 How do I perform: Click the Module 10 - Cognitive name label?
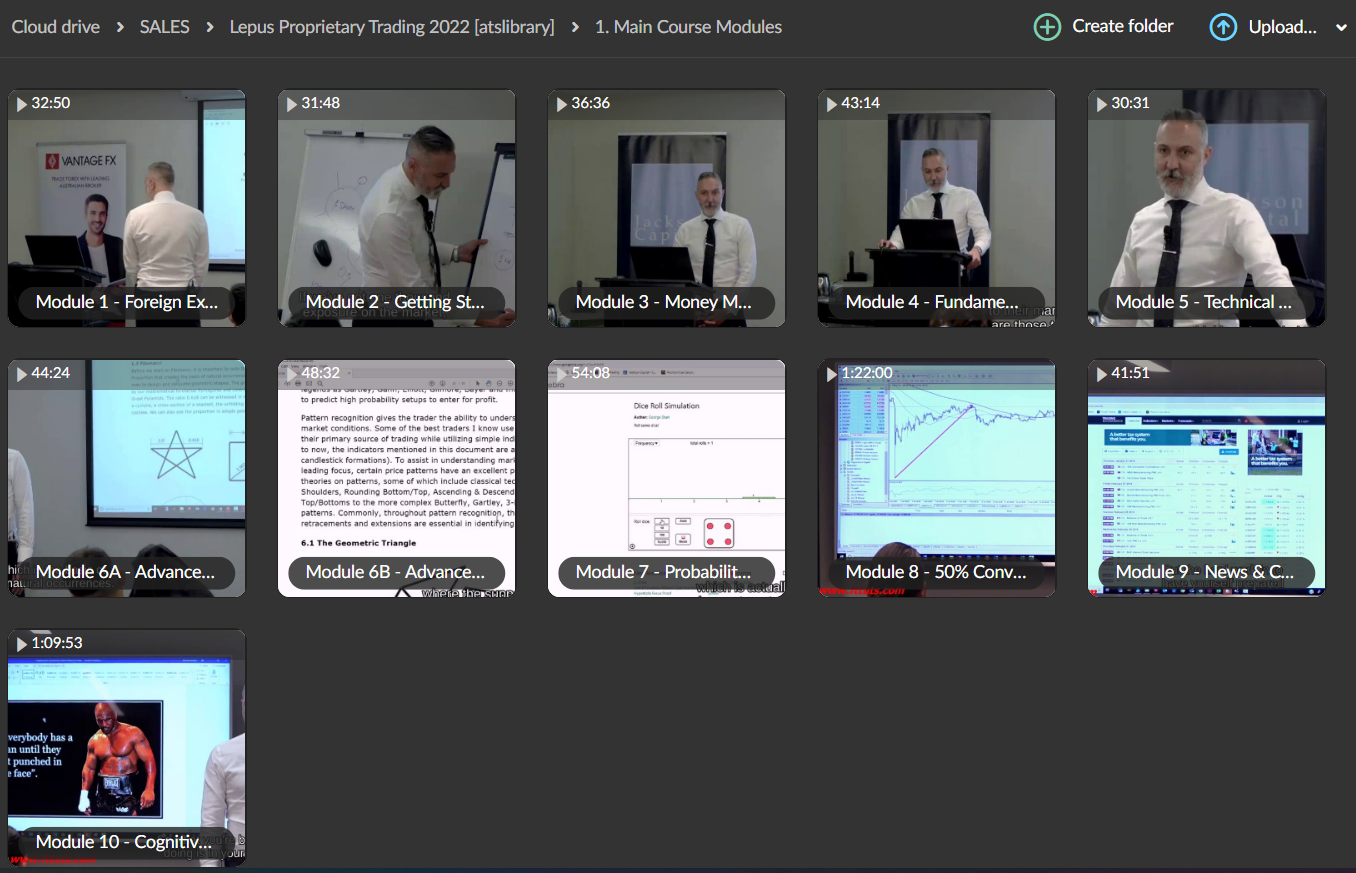(126, 841)
